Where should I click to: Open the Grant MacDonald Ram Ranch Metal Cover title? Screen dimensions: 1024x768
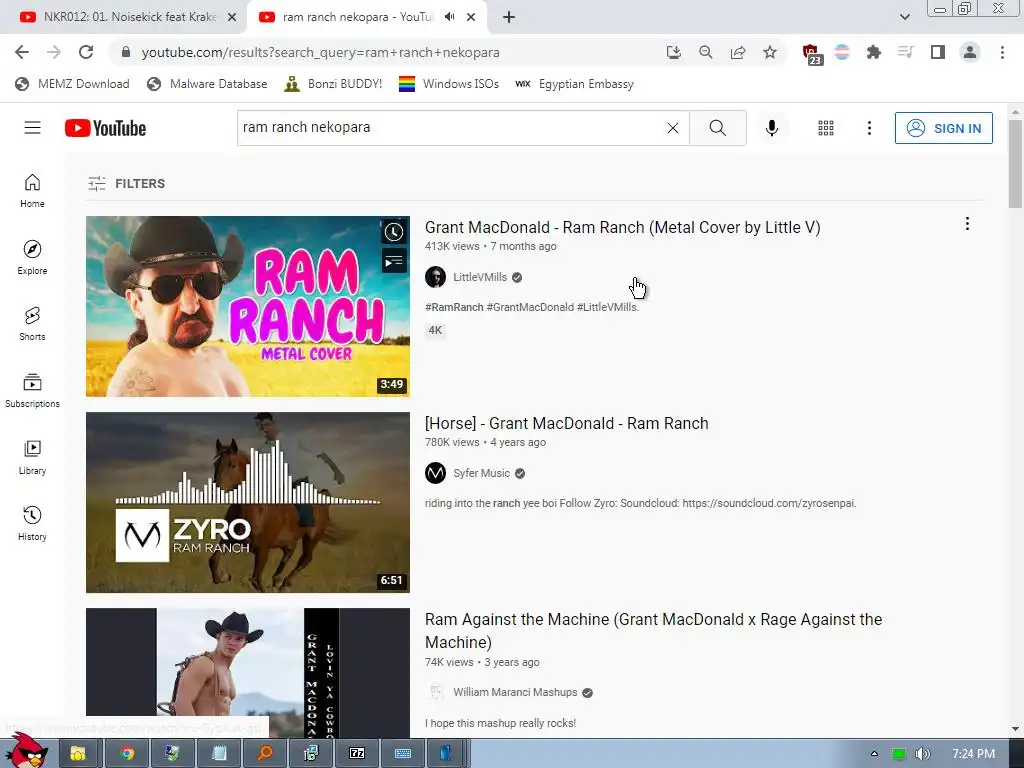click(622, 227)
